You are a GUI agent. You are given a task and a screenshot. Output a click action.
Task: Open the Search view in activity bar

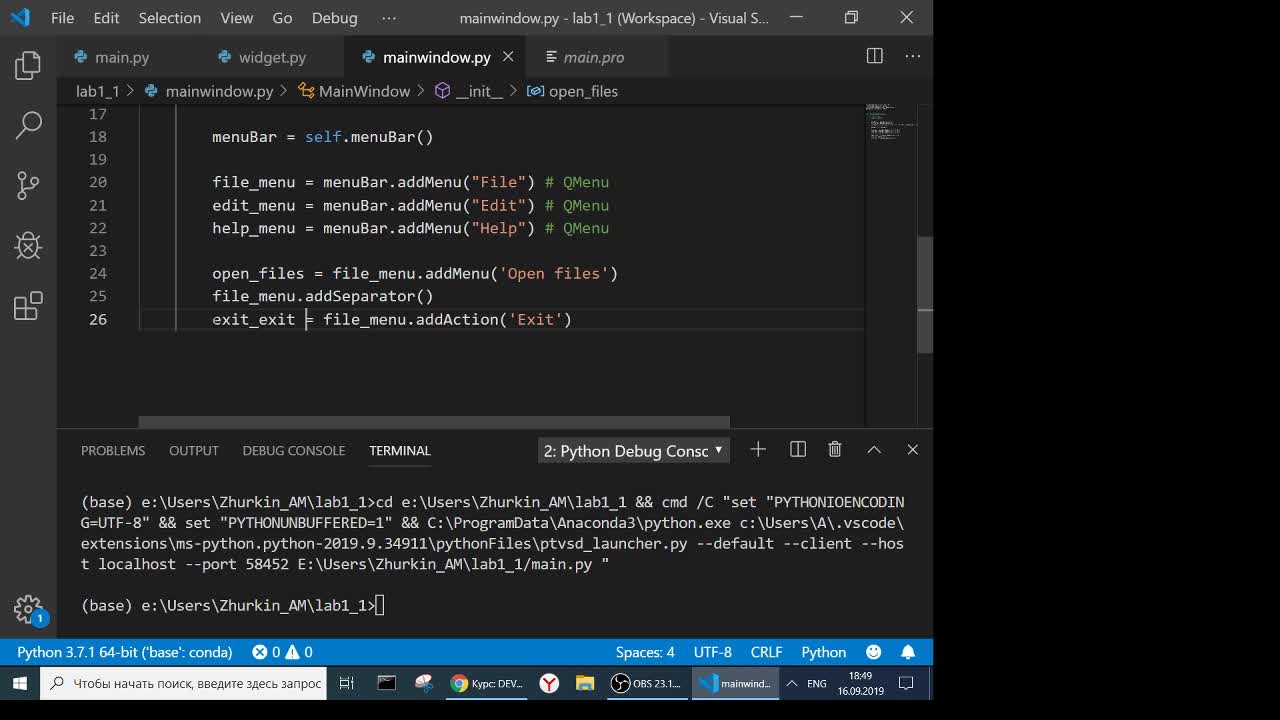point(28,125)
